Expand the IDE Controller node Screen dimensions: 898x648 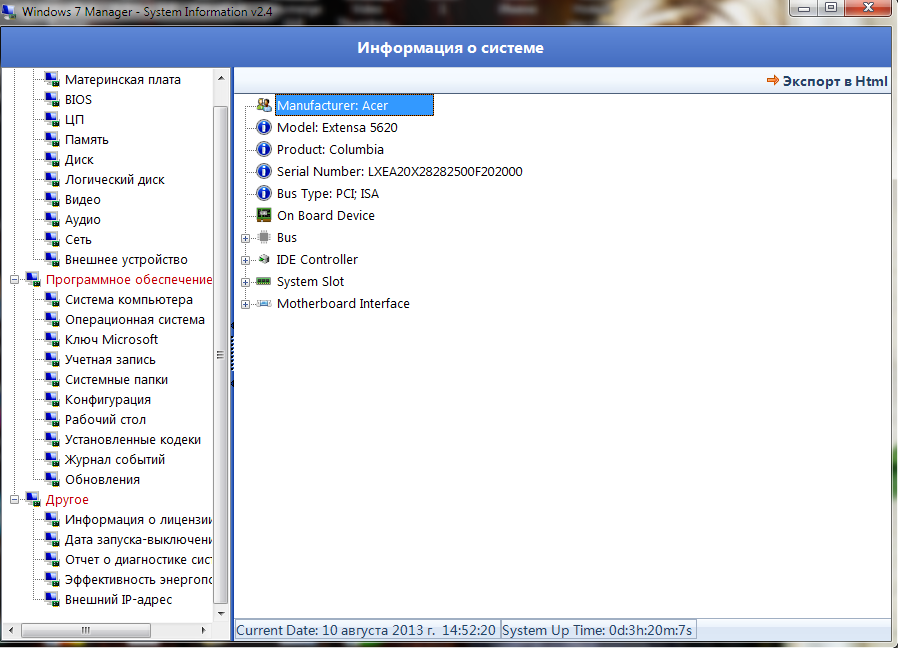coord(245,260)
